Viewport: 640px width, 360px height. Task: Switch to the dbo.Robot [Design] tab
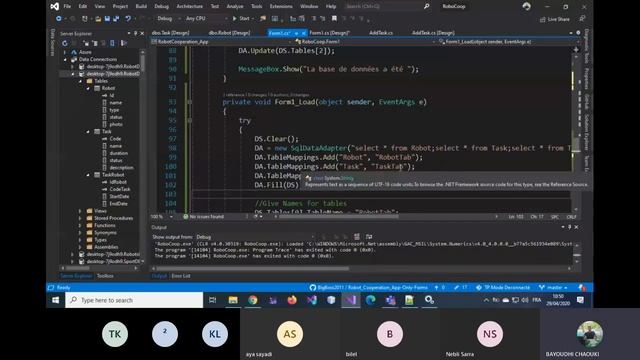[229, 33]
